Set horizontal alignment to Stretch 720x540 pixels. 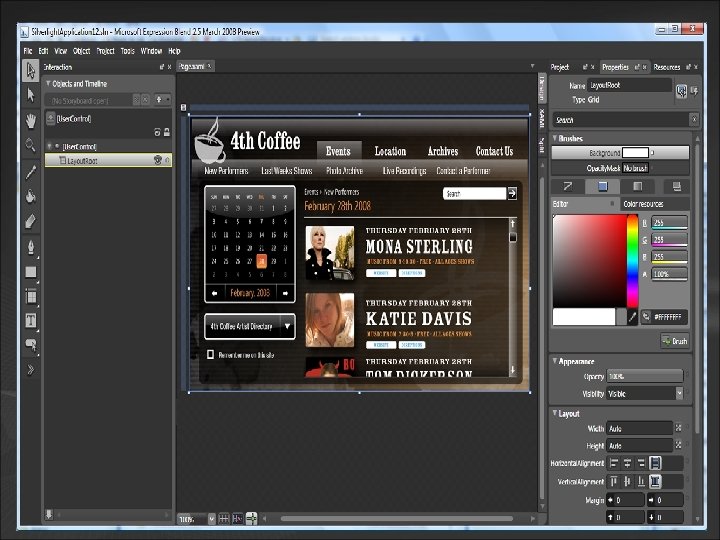coord(655,463)
